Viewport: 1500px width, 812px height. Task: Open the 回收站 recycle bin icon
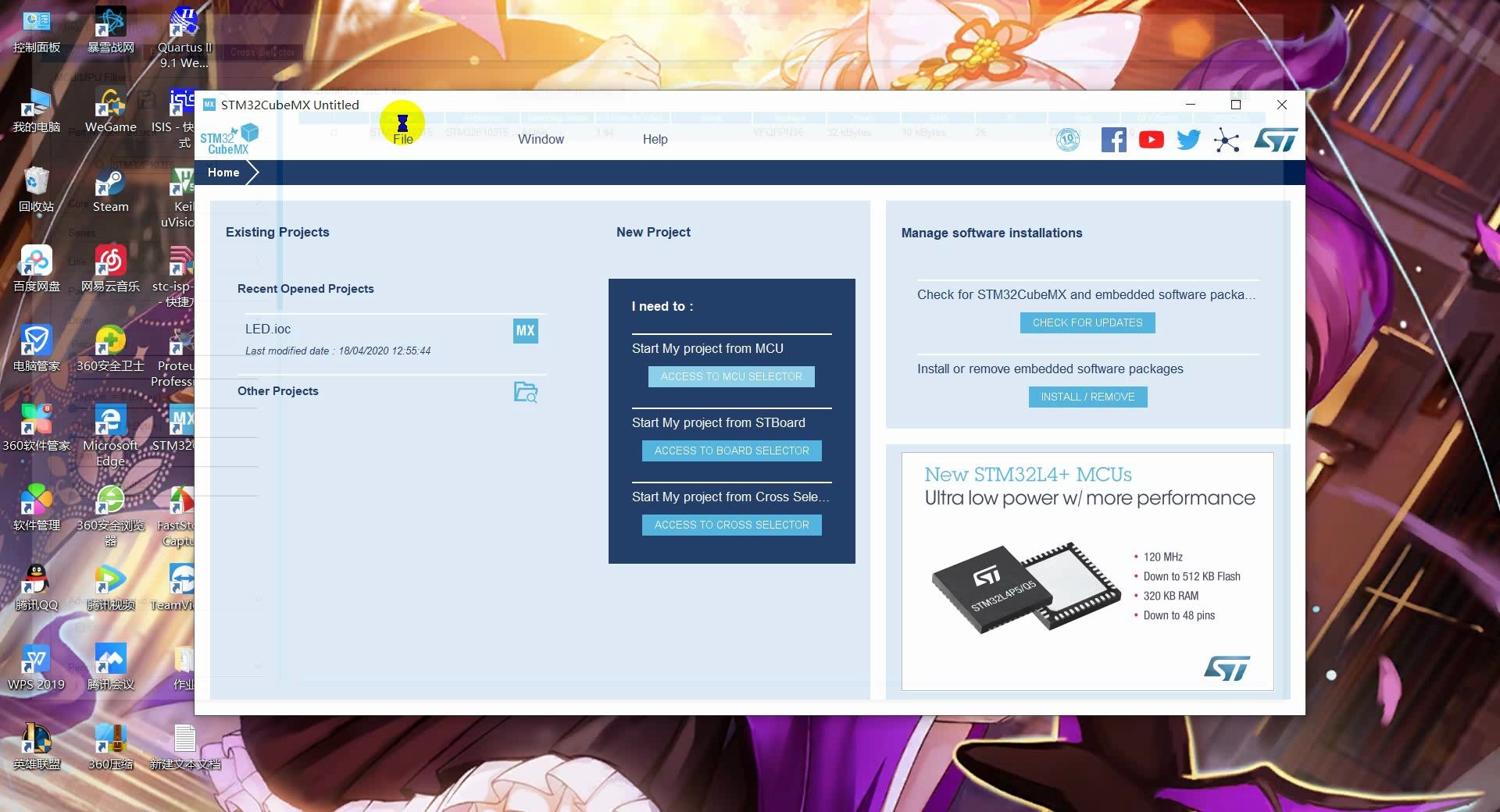(x=36, y=191)
